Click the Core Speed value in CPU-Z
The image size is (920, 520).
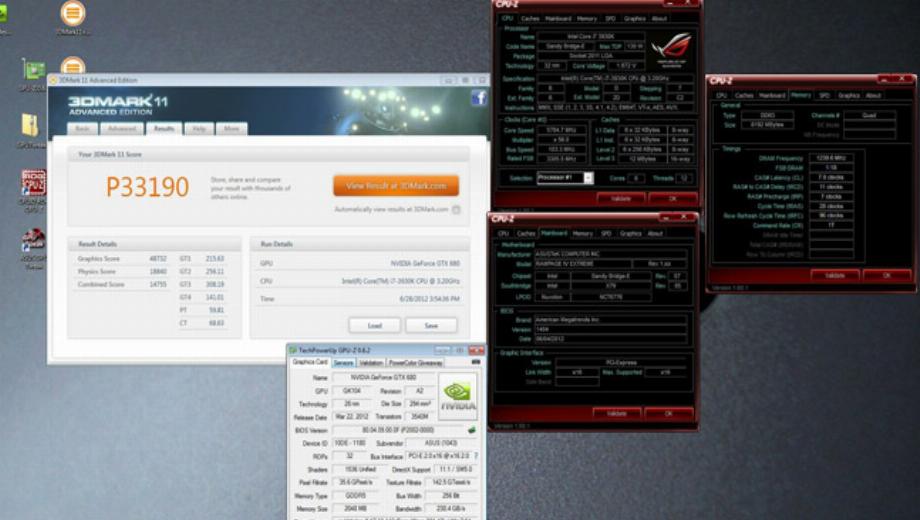[x=561, y=130]
